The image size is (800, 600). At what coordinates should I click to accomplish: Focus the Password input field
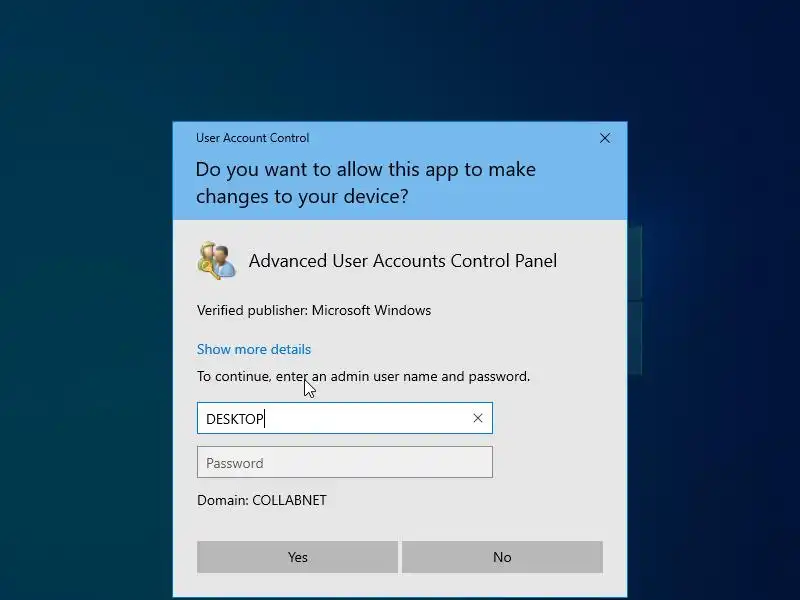tap(345, 462)
